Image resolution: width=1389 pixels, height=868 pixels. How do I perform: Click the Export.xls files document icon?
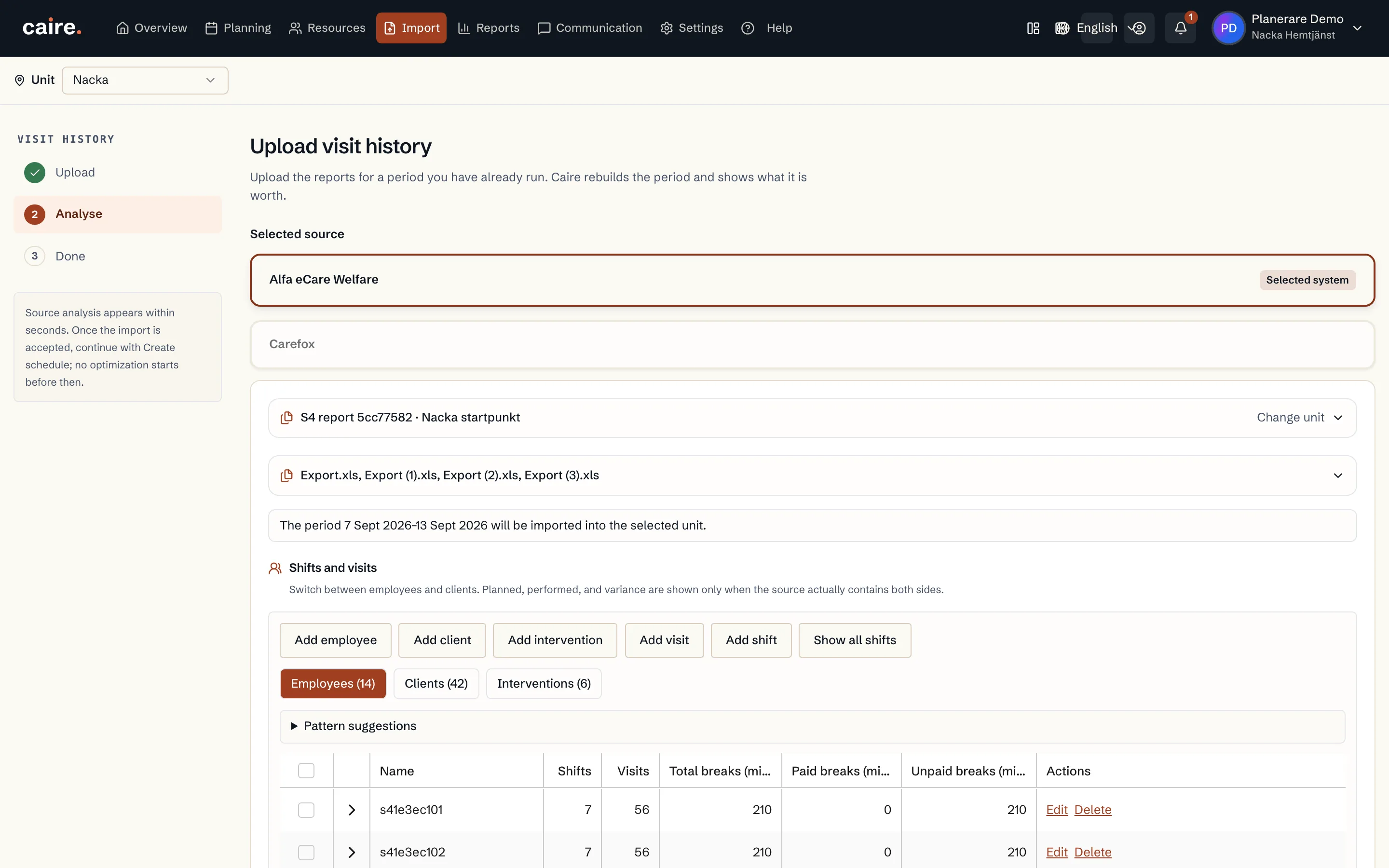(x=286, y=476)
